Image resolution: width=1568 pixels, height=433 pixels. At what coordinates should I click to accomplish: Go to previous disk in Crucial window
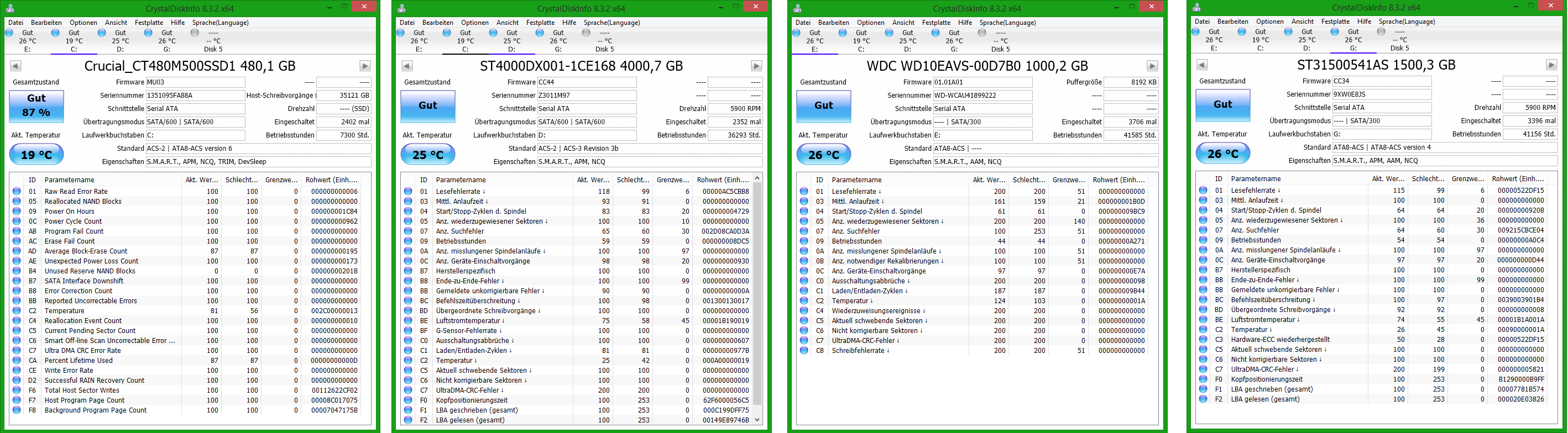[x=16, y=66]
